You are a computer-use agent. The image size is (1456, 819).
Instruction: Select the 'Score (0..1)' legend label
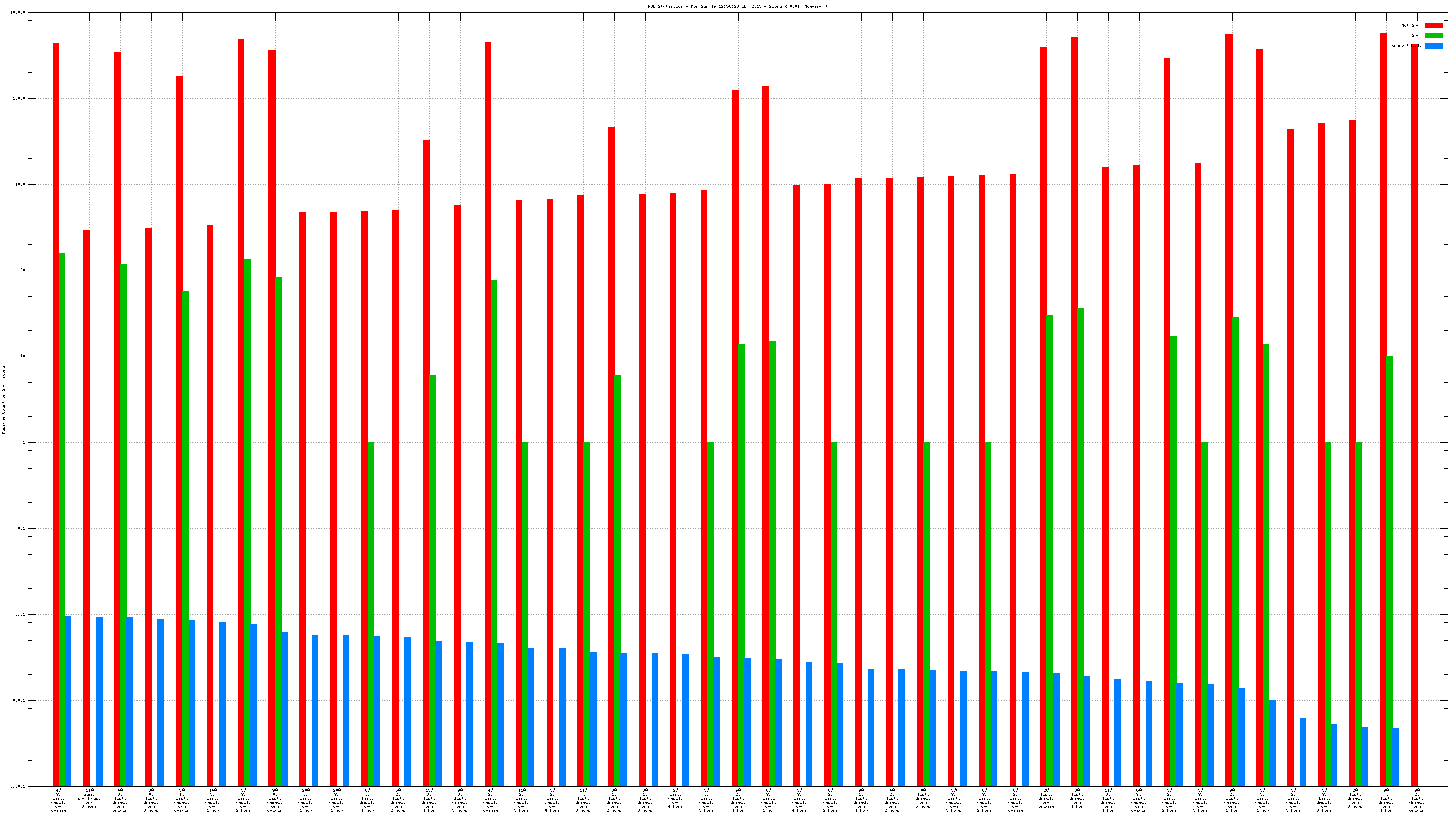tap(1406, 46)
